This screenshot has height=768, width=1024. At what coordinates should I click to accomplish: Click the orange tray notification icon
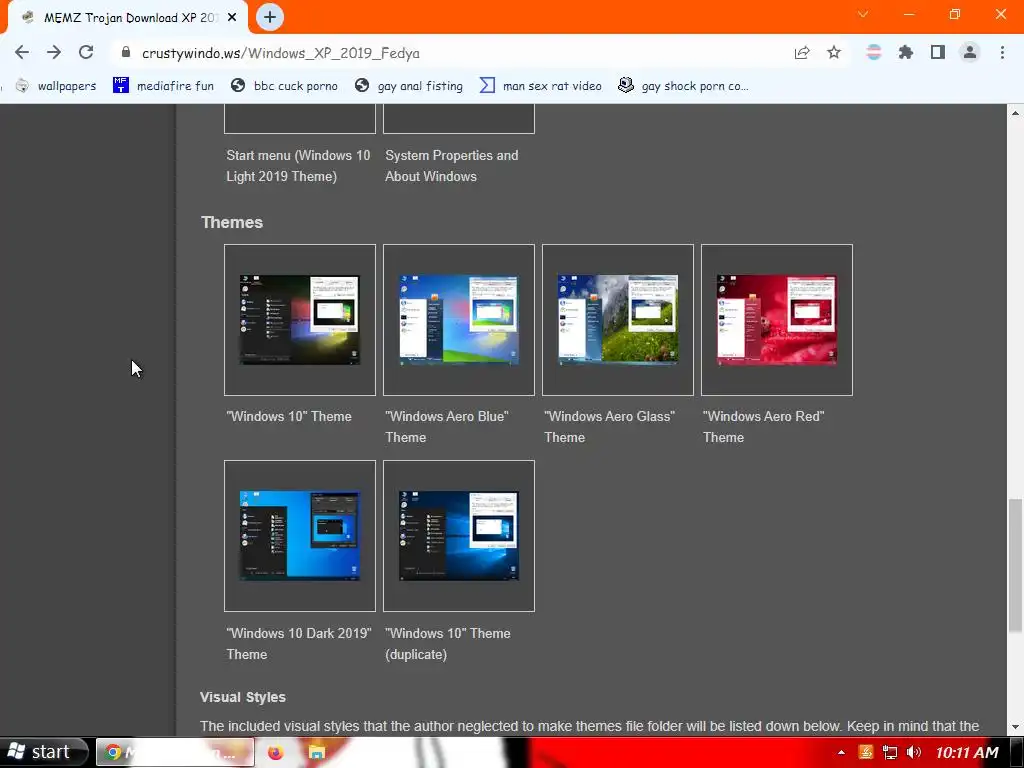pos(866,752)
